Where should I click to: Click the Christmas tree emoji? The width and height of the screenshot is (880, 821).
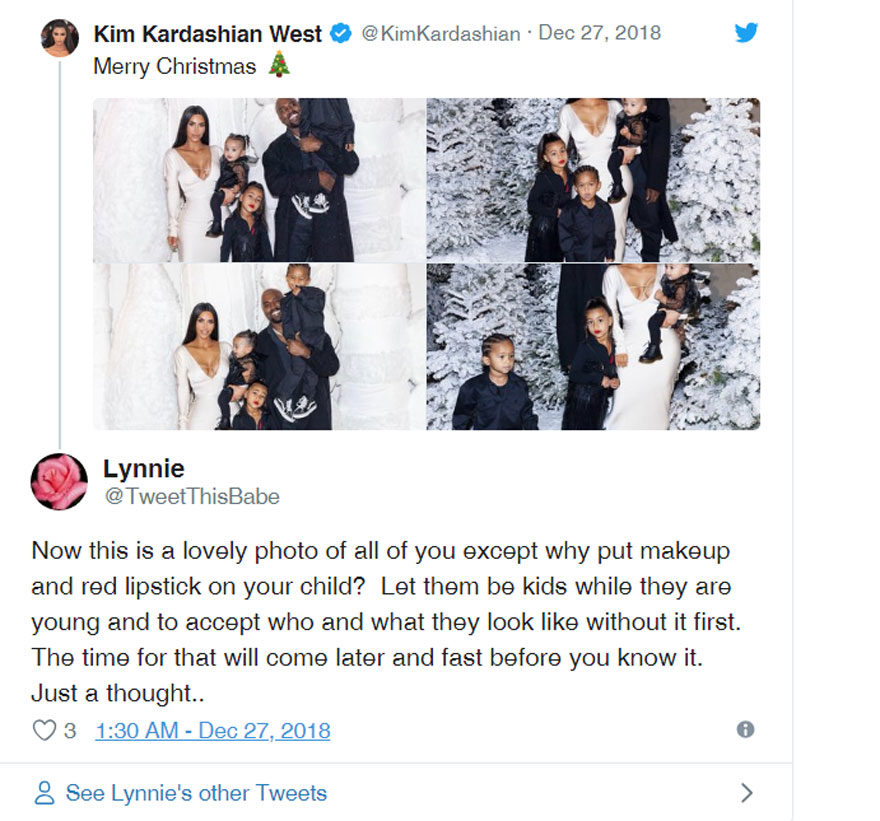click(278, 67)
